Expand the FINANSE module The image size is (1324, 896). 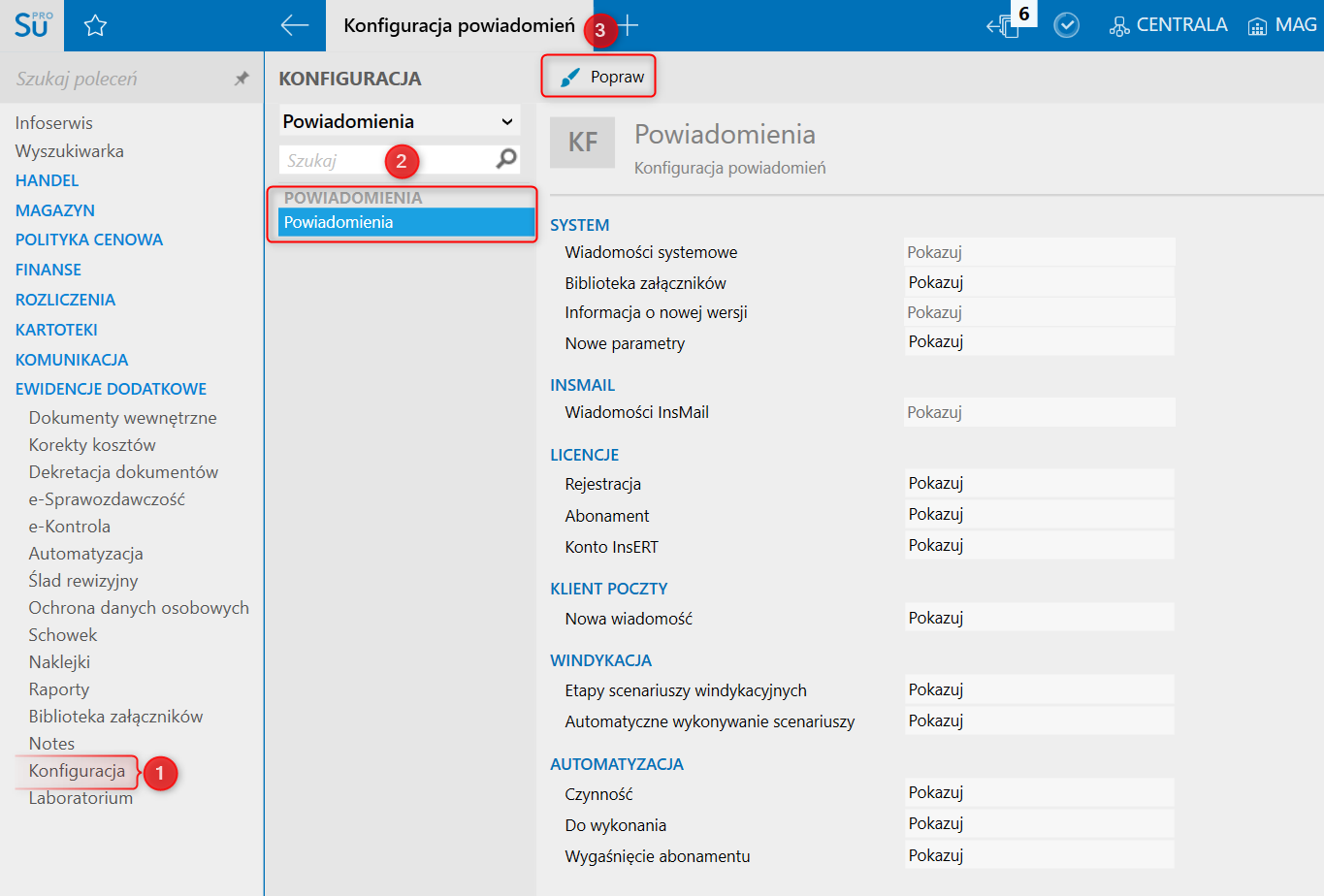48,270
